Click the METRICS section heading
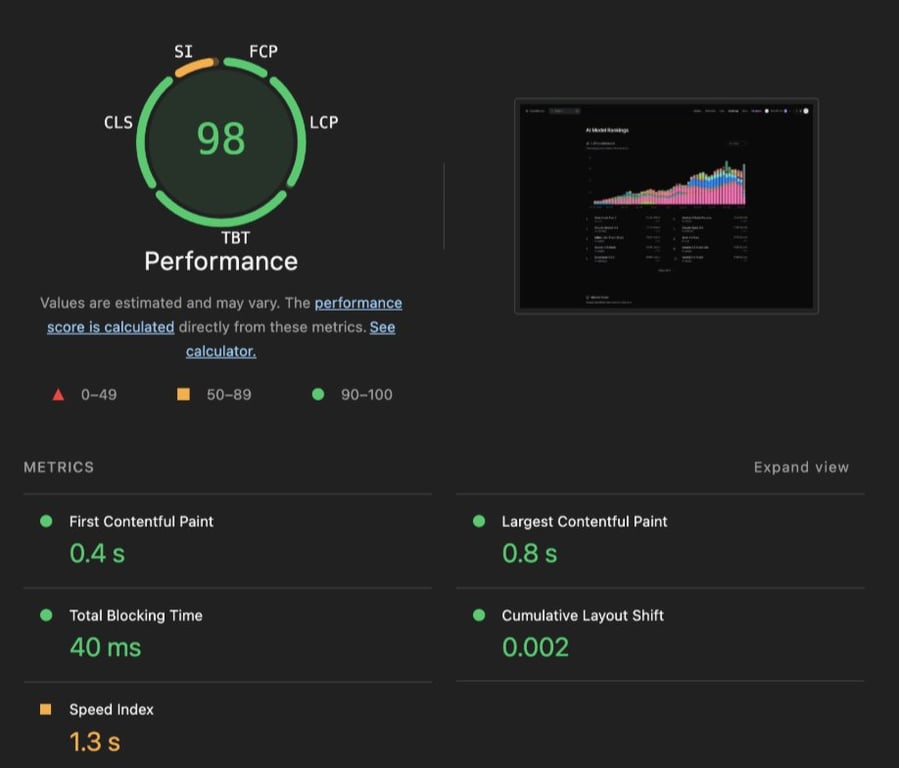The image size is (899, 768). (58, 467)
